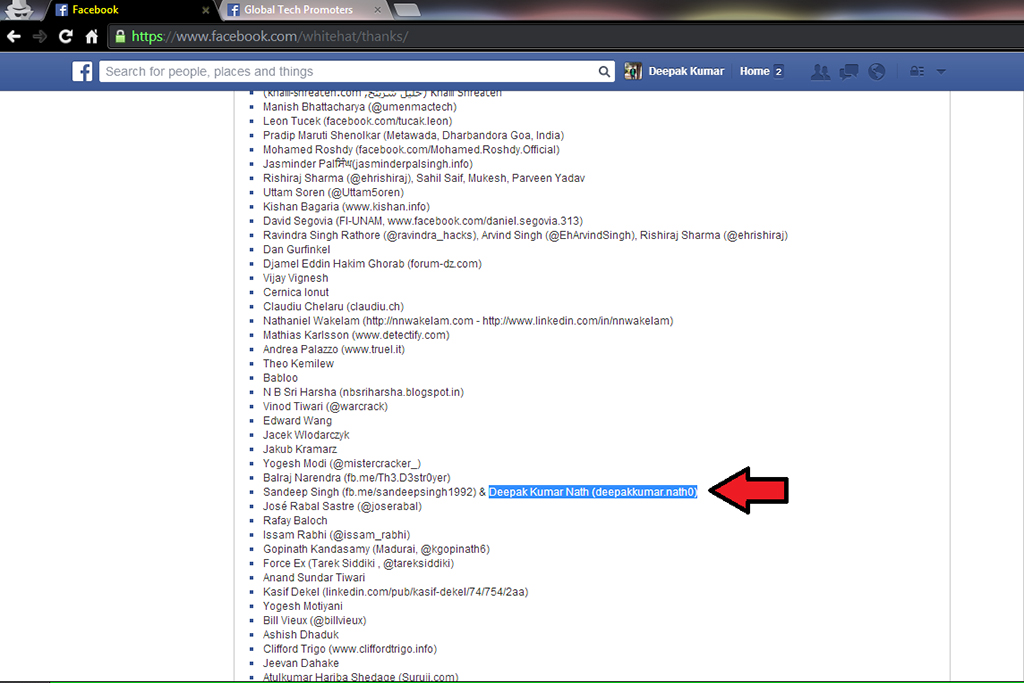Click Leon Tucek list entry

click(357, 121)
